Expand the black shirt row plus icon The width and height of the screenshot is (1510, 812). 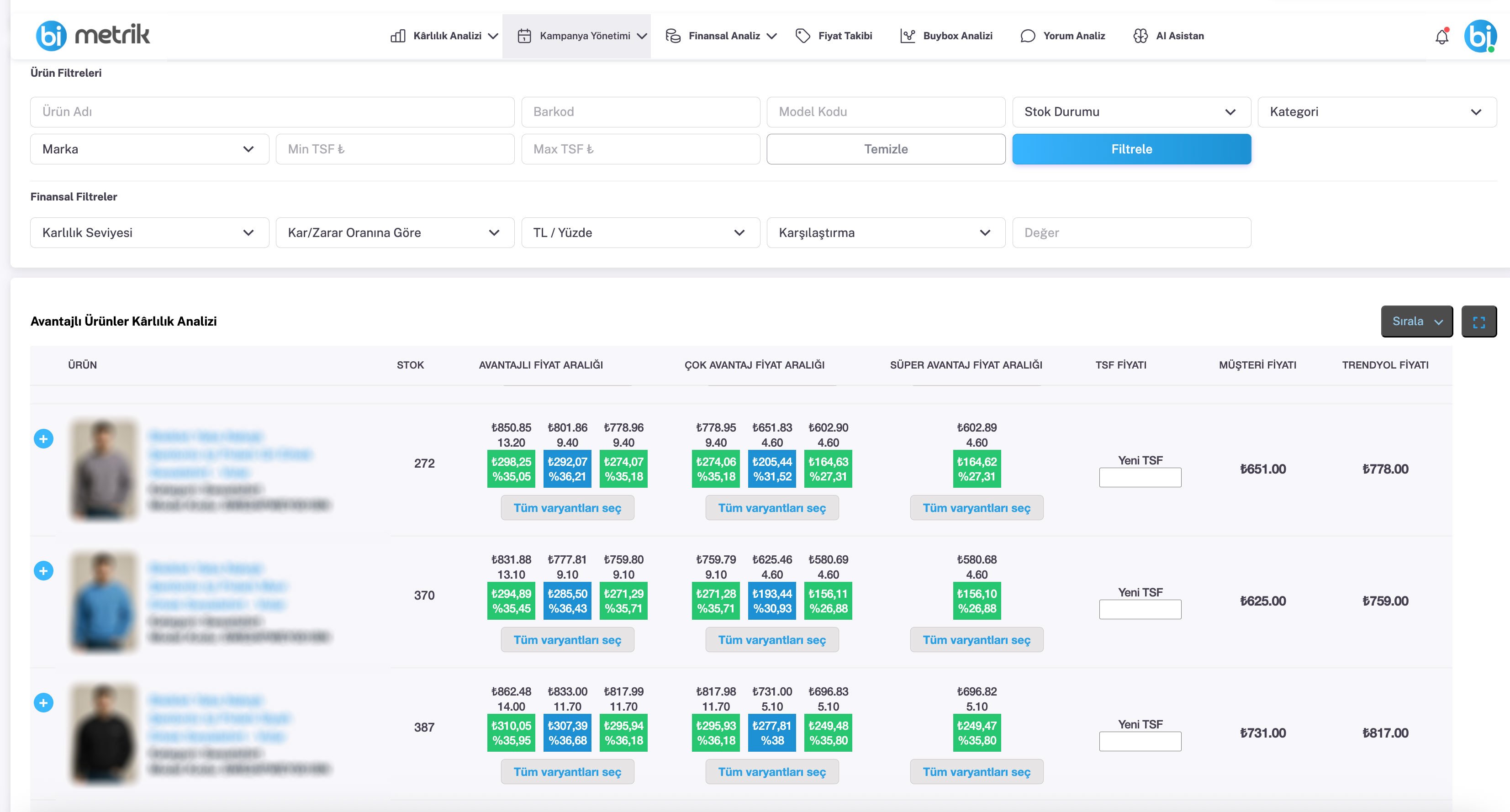coord(43,702)
